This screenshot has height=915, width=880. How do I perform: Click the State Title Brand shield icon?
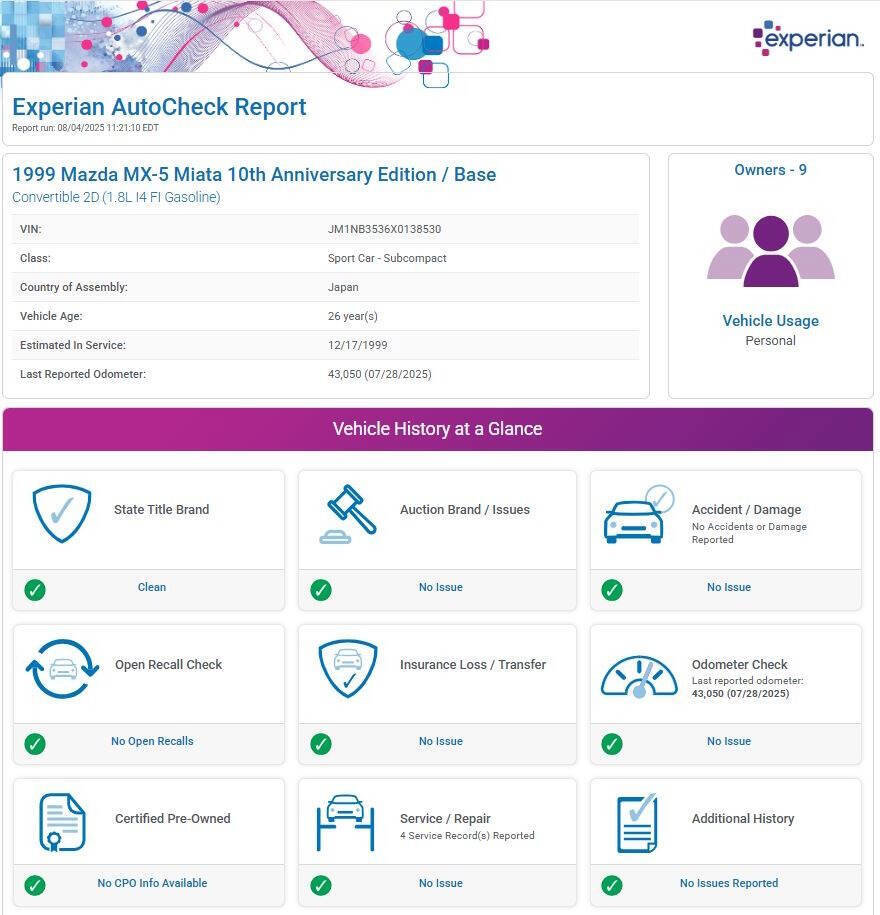61,513
